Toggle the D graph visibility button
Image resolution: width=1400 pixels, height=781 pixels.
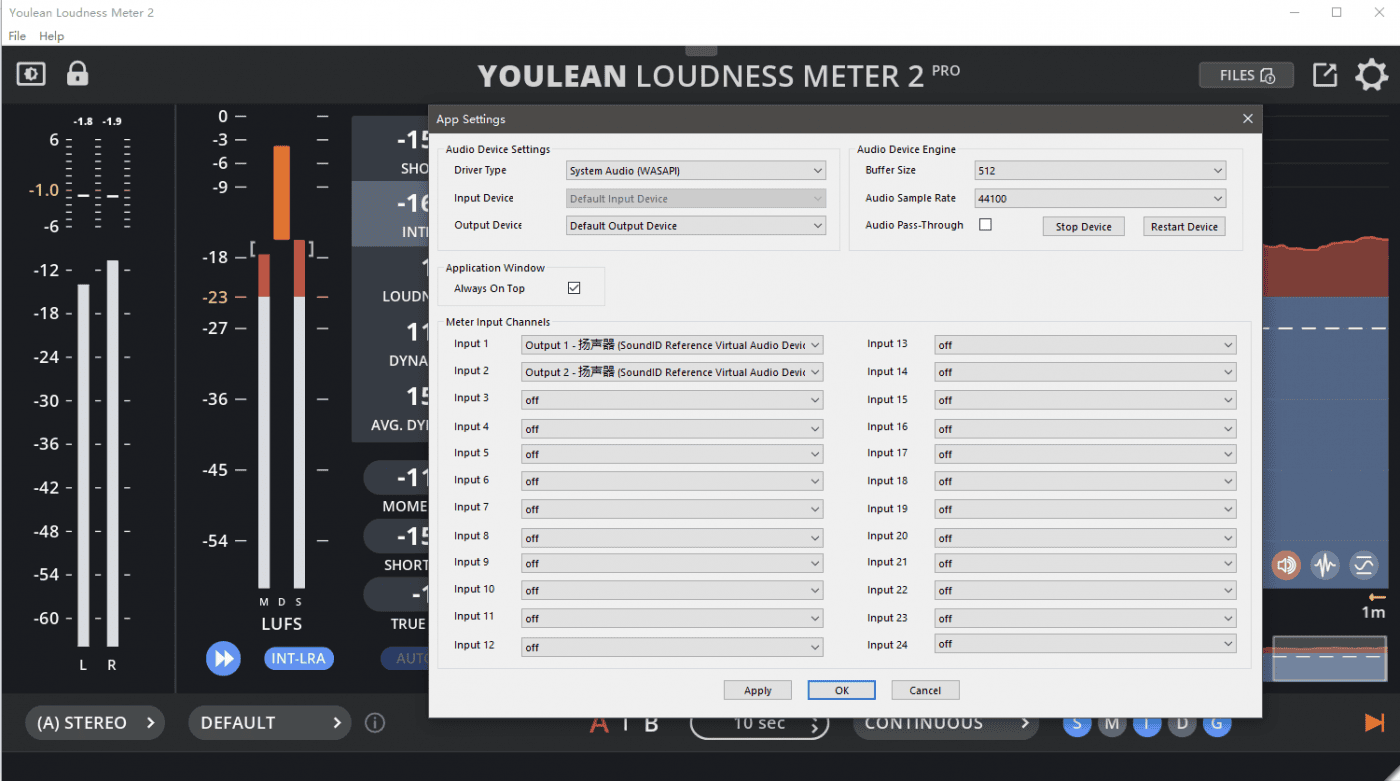pyautogui.click(x=1182, y=723)
